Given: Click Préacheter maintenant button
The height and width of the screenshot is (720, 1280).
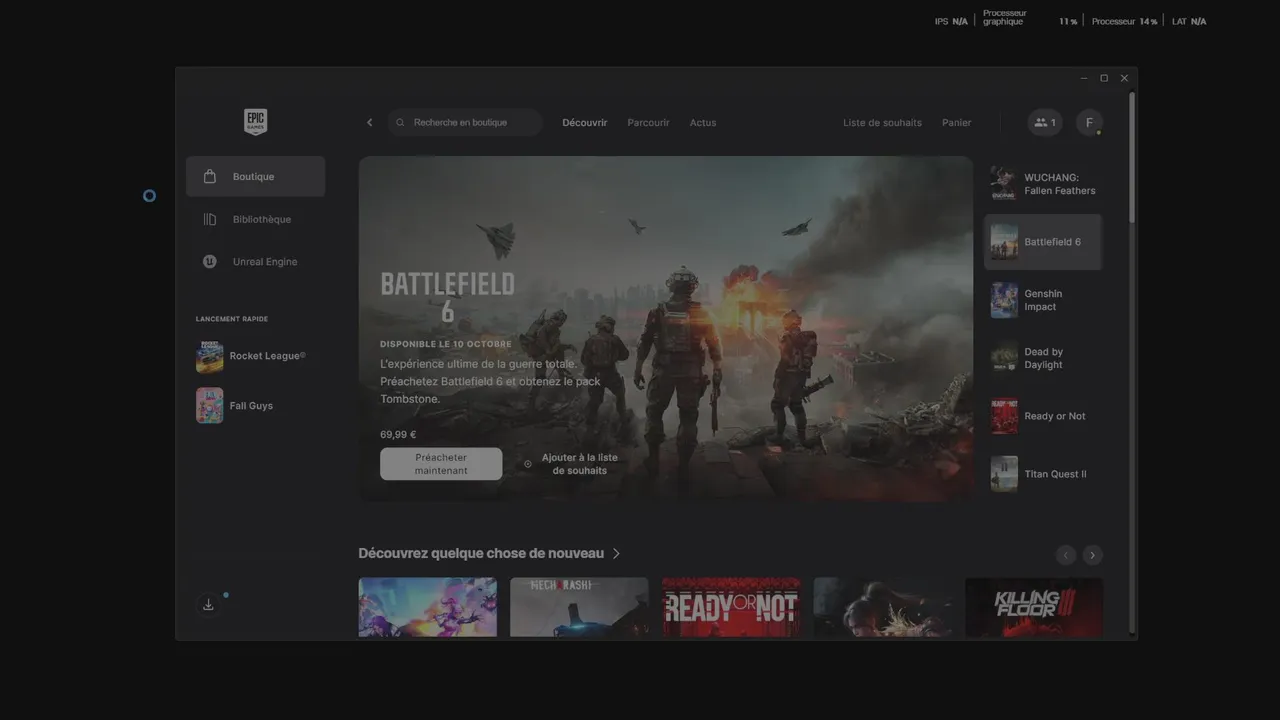Looking at the screenshot, I should pos(441,464).
